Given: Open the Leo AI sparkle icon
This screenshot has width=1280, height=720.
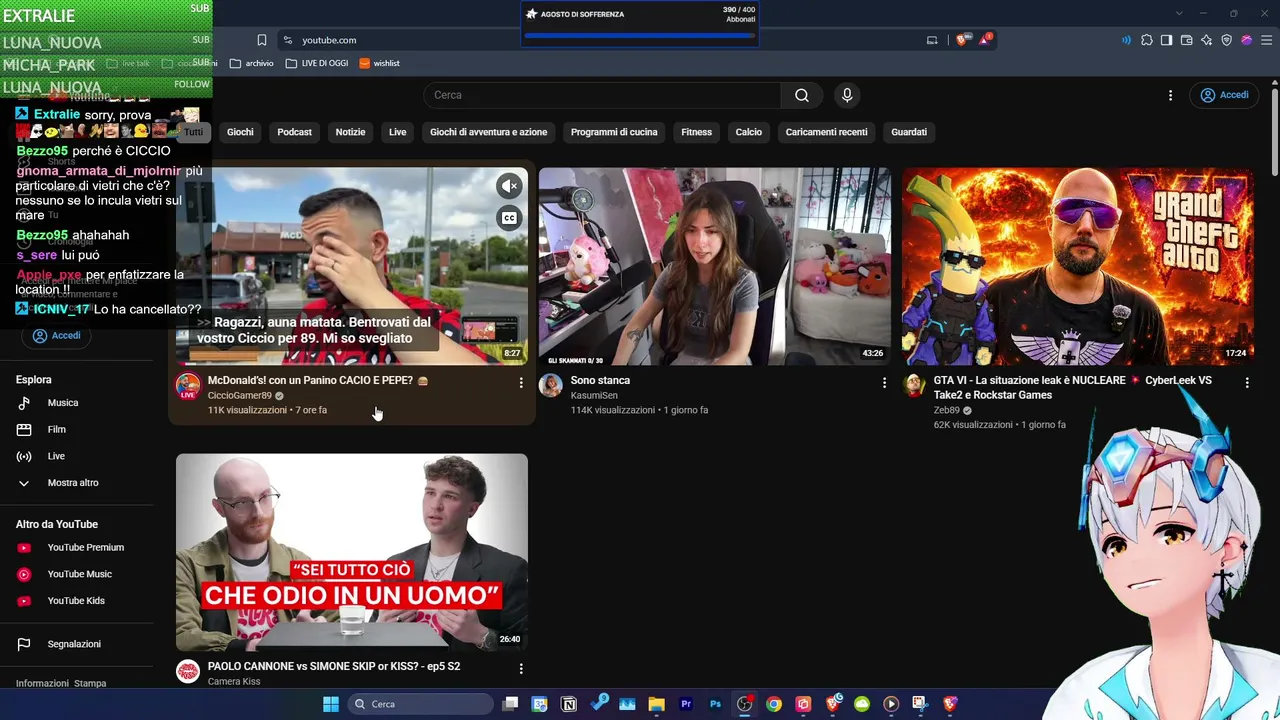Looking at the screenshot, I should point(1206,40).
